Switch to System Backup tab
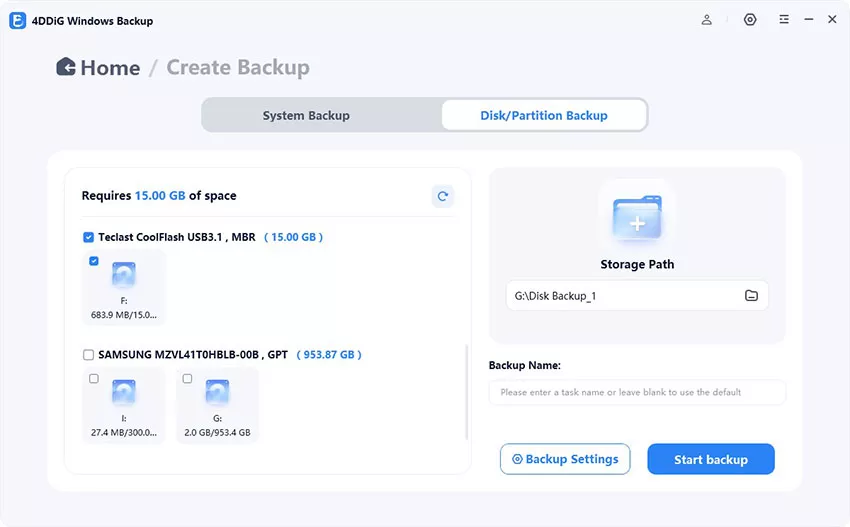 (306, 115)
